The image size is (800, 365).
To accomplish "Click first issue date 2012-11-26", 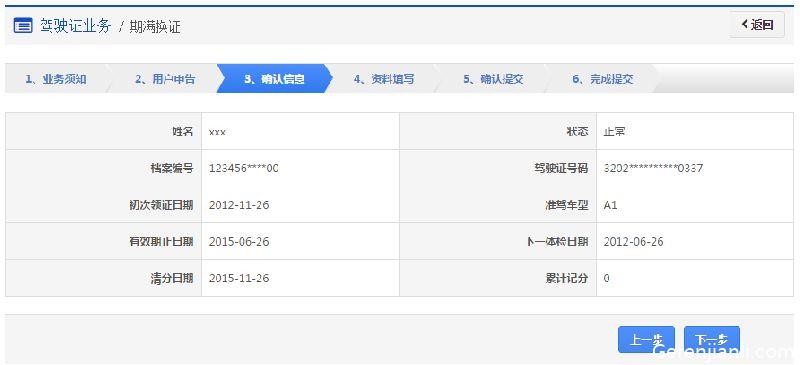I will (239, 205).
